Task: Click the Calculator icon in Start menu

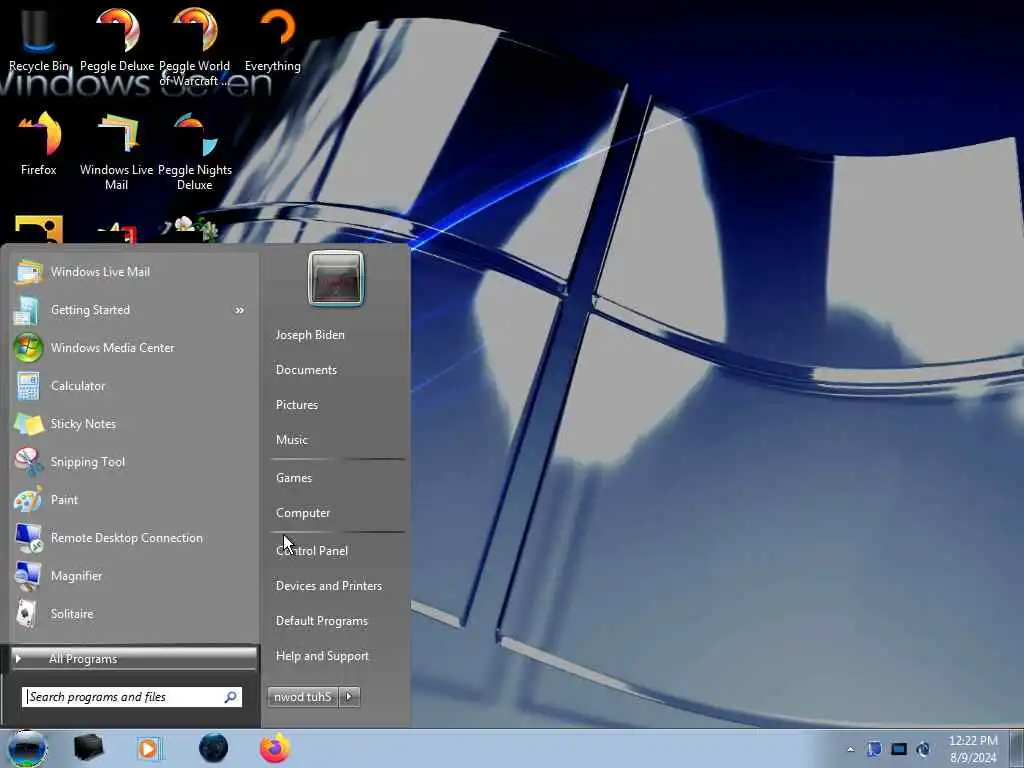Action: click(x=28, y=386)
